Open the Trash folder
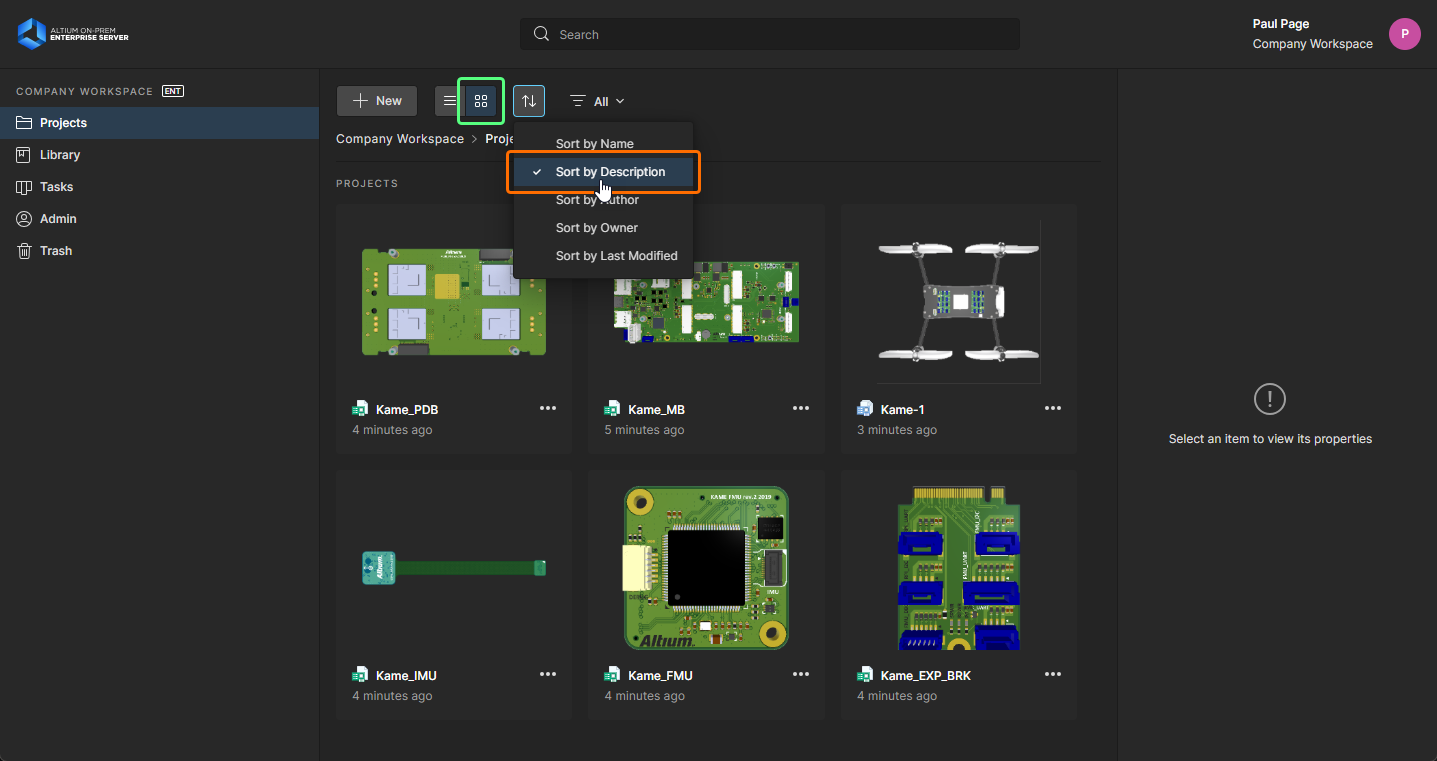The width and height of the screenshot is (1437, 761). [x=56, y=251]
